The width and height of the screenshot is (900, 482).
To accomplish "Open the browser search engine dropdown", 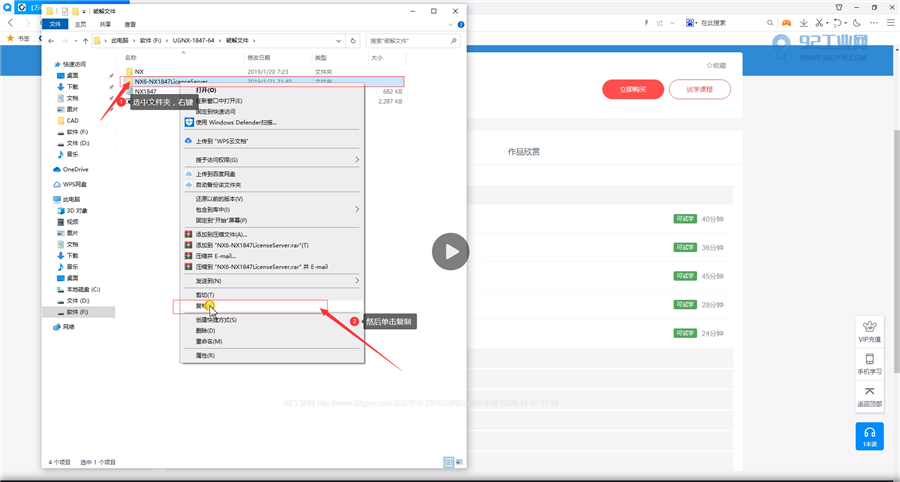I will (696, 23).
